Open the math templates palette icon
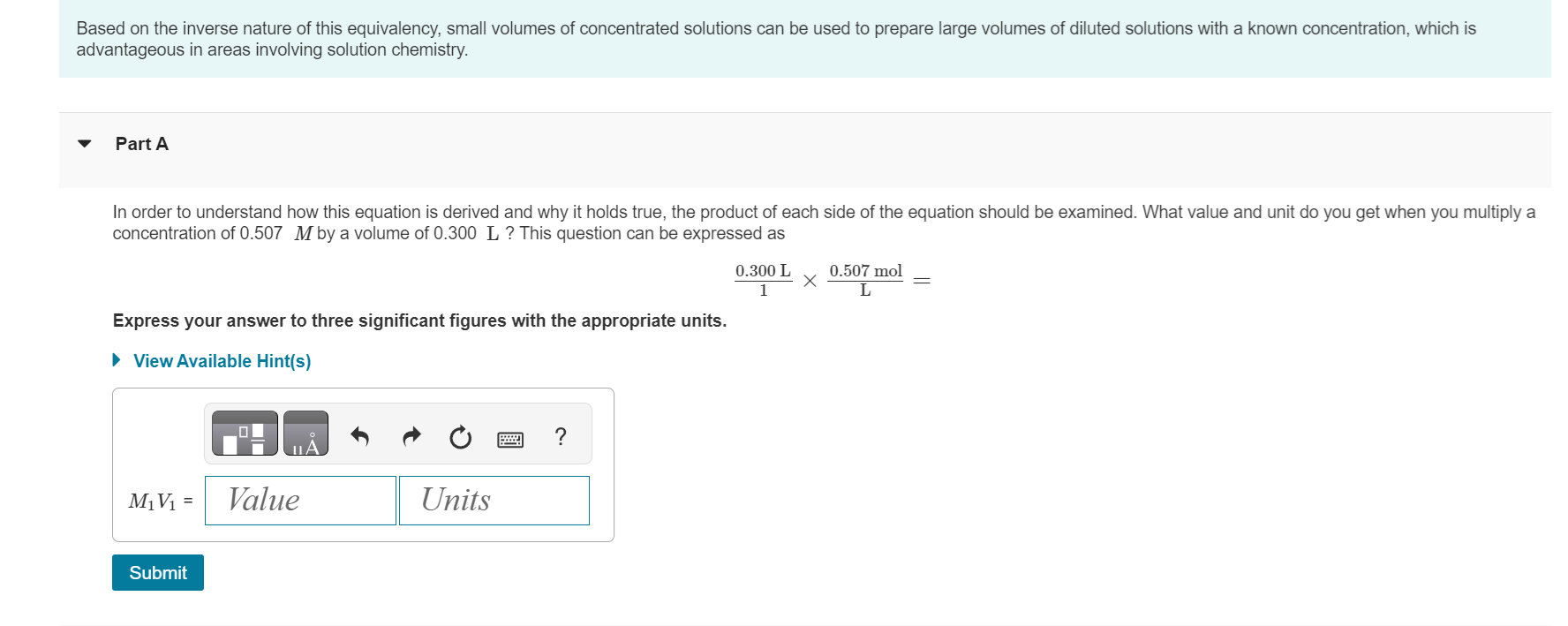The image size is (1568, 626). [x=244, y=434]
